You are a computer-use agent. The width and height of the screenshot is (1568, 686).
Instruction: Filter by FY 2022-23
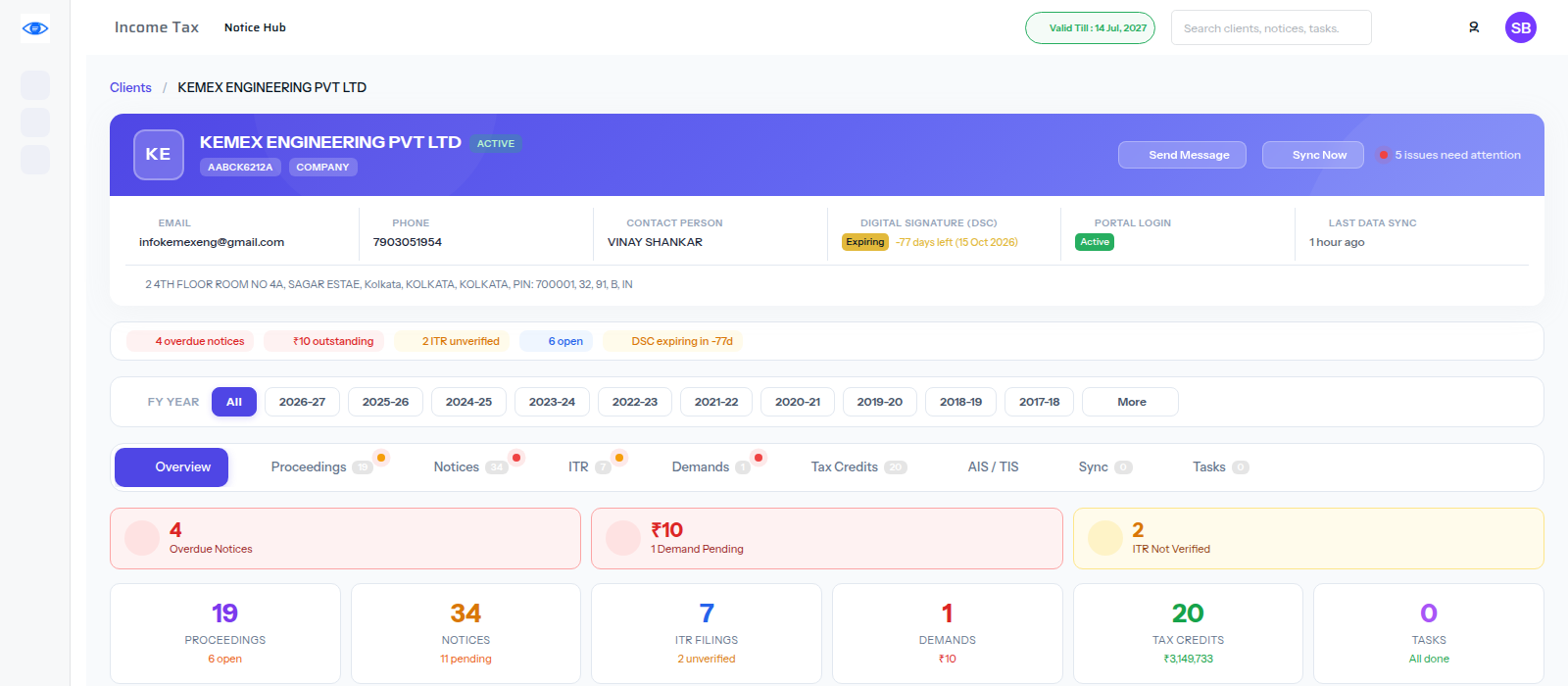635,402
